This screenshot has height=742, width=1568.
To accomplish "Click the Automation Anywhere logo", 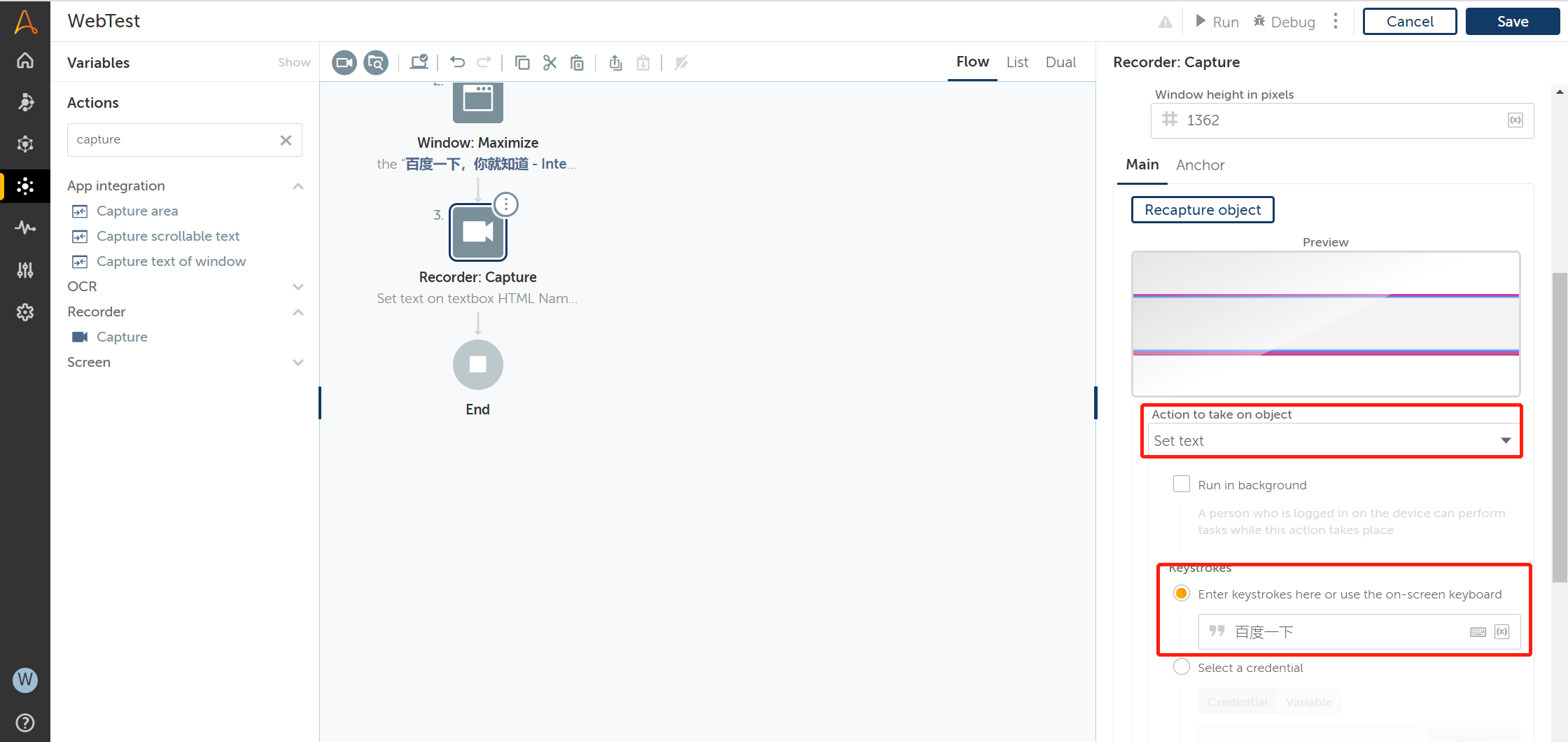I will point(25,21).
